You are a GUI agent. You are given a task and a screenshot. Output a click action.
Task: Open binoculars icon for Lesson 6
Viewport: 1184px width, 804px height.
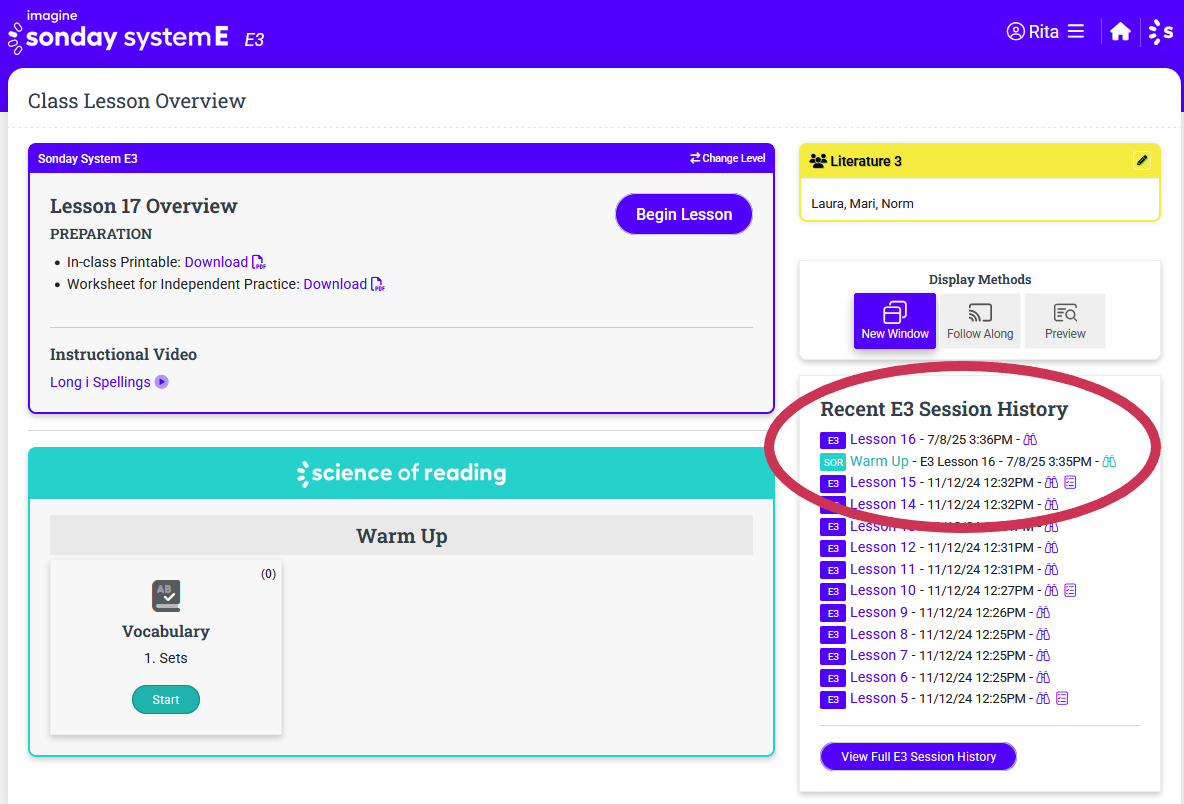1043,677
